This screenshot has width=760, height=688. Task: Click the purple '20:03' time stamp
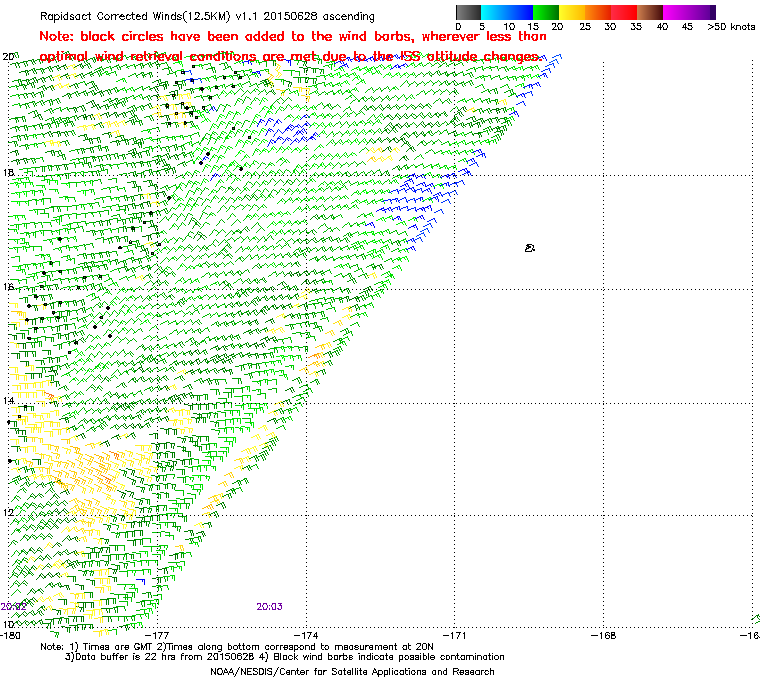(x=269, y=607)
